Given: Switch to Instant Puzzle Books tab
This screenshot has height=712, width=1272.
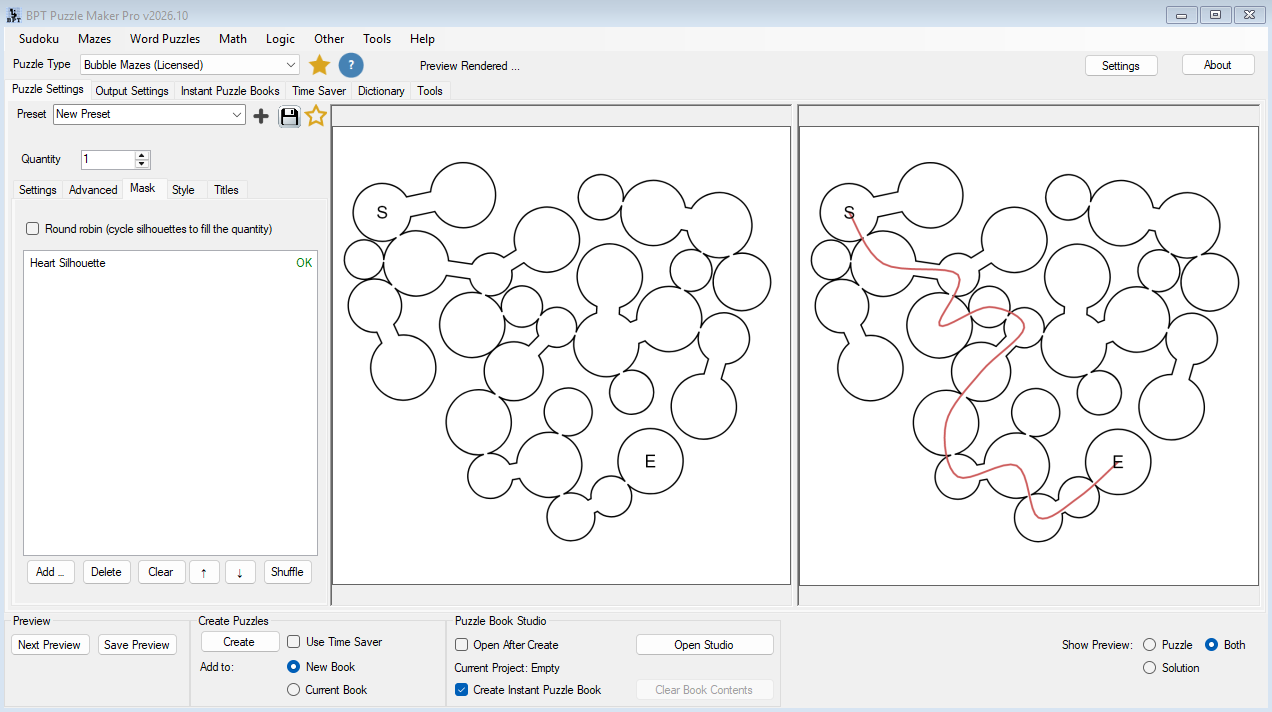Looking at the screenshot, I should tap(230, 91).
